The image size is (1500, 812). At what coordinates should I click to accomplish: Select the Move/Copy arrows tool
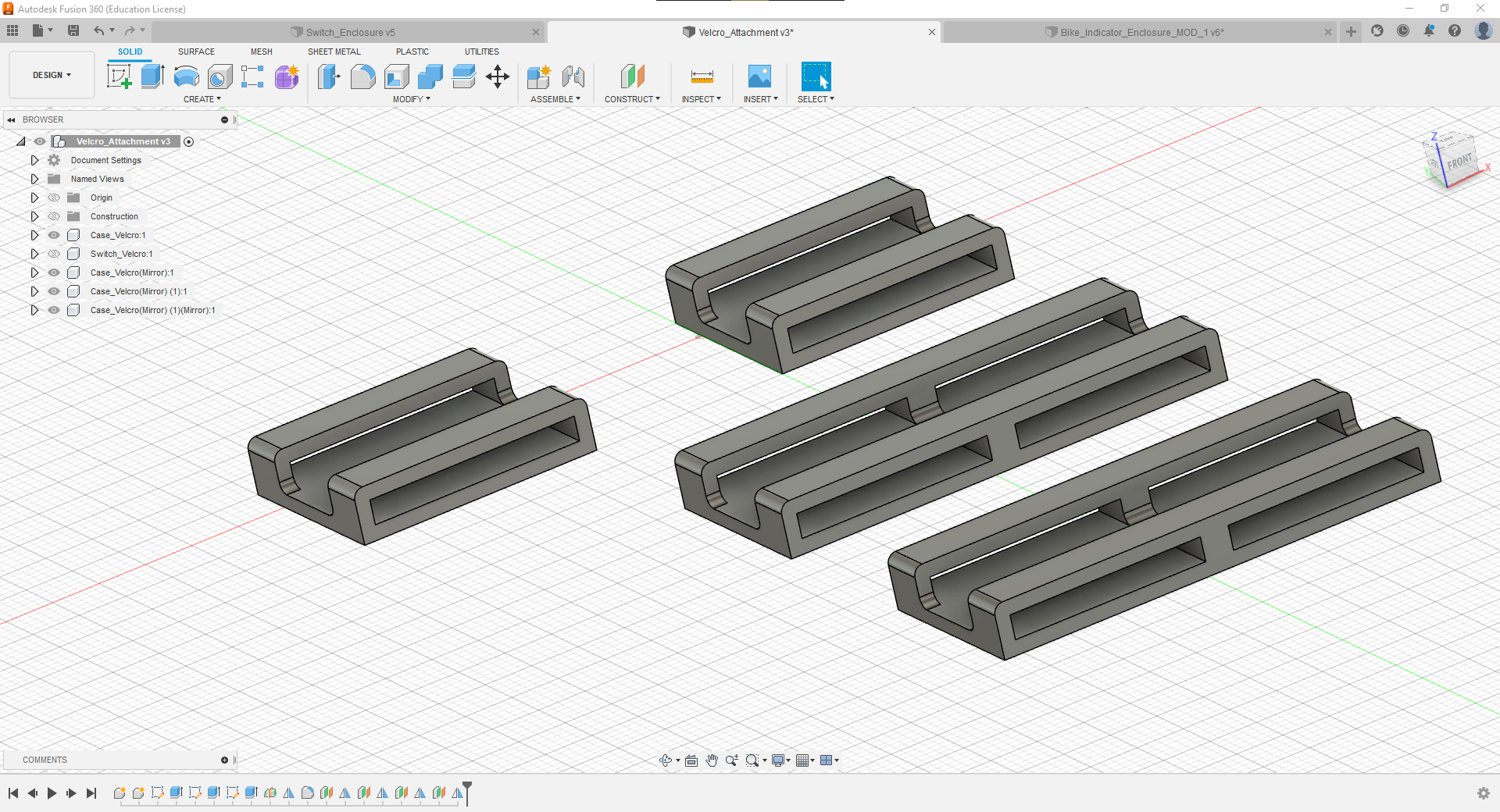[498, 77]
